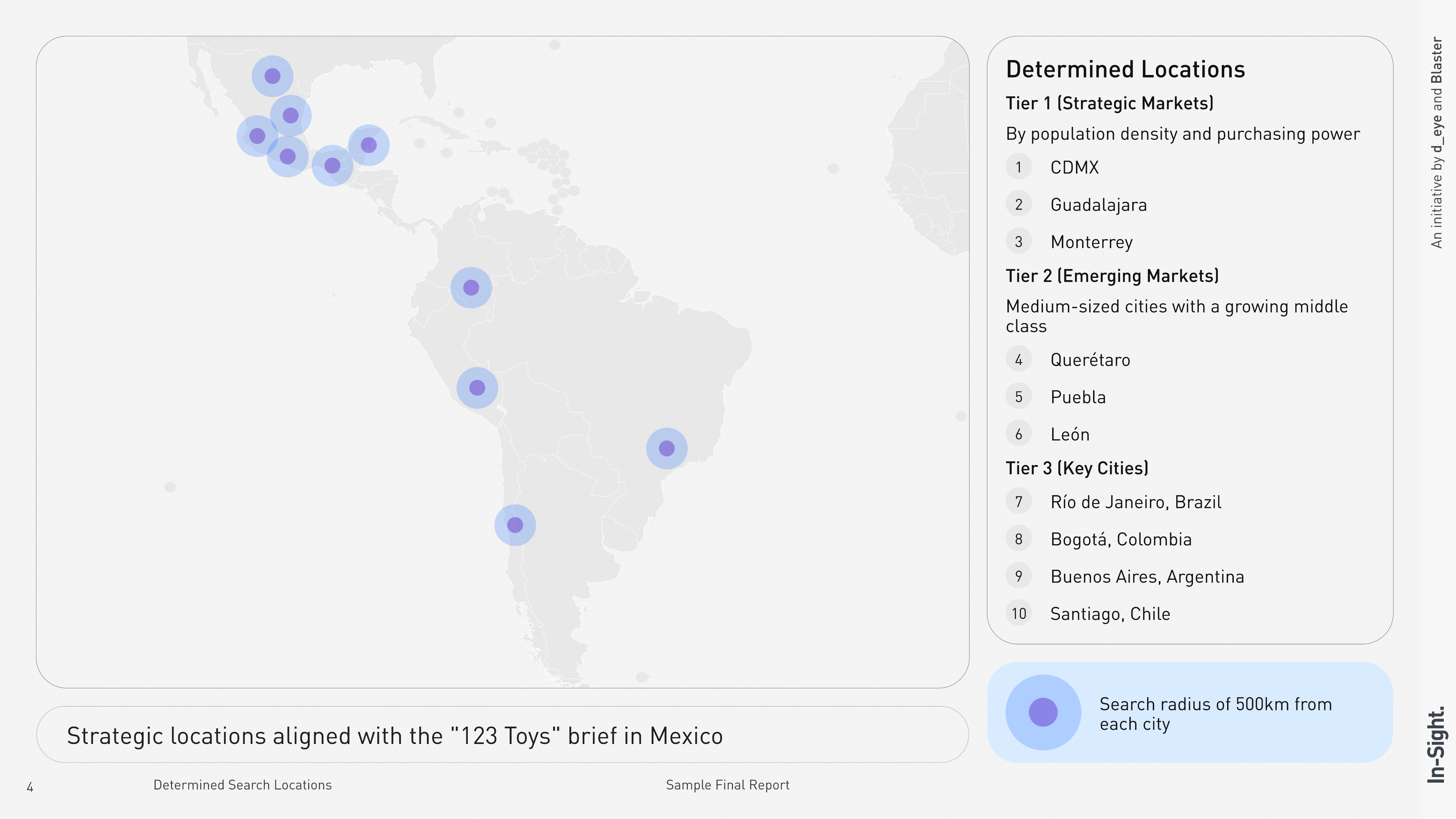Click the Bogotá marker on Colombia
This screenshot has height=819, width=1456.
(x=471, y=288)
